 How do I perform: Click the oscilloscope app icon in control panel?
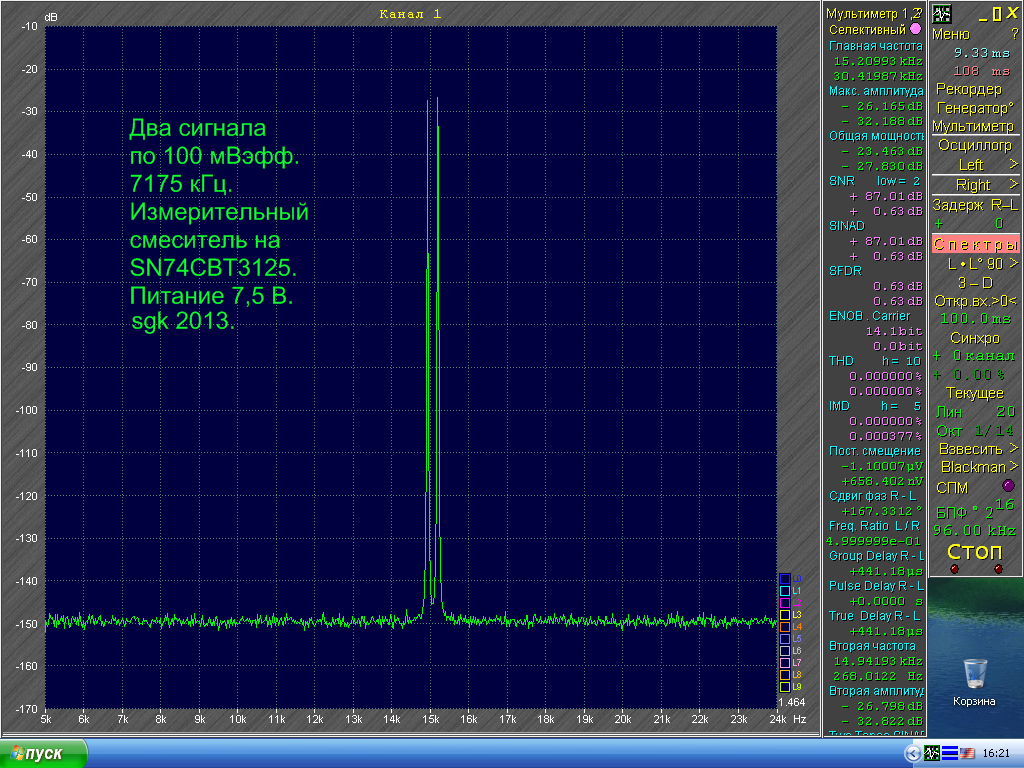point(941,14)
